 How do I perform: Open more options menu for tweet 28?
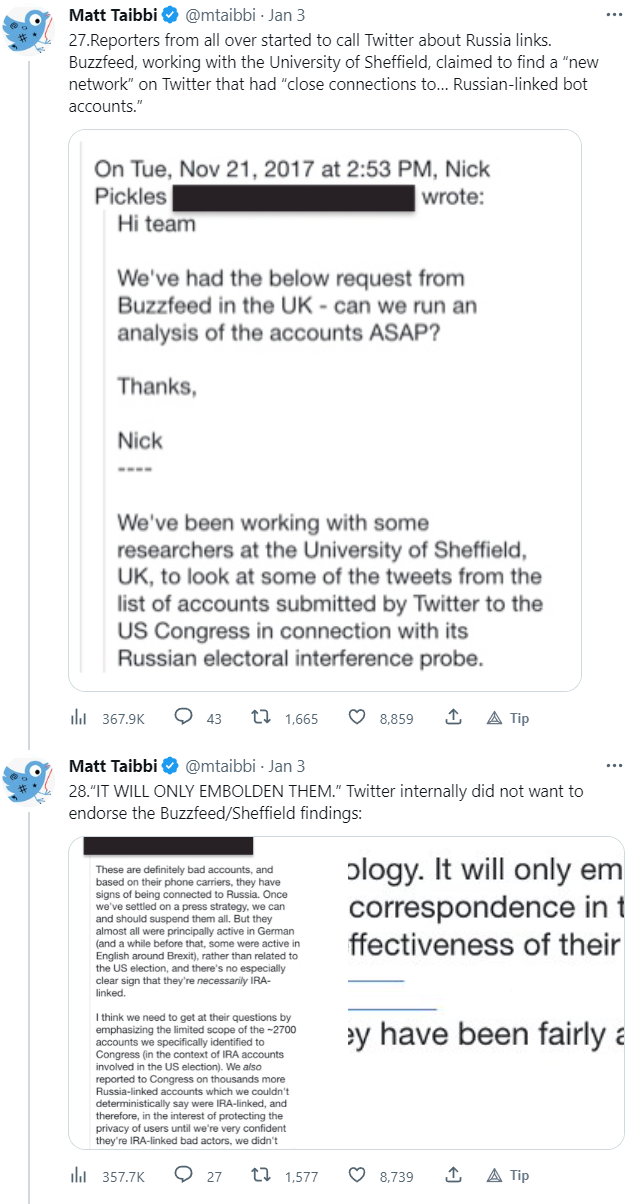614,766
